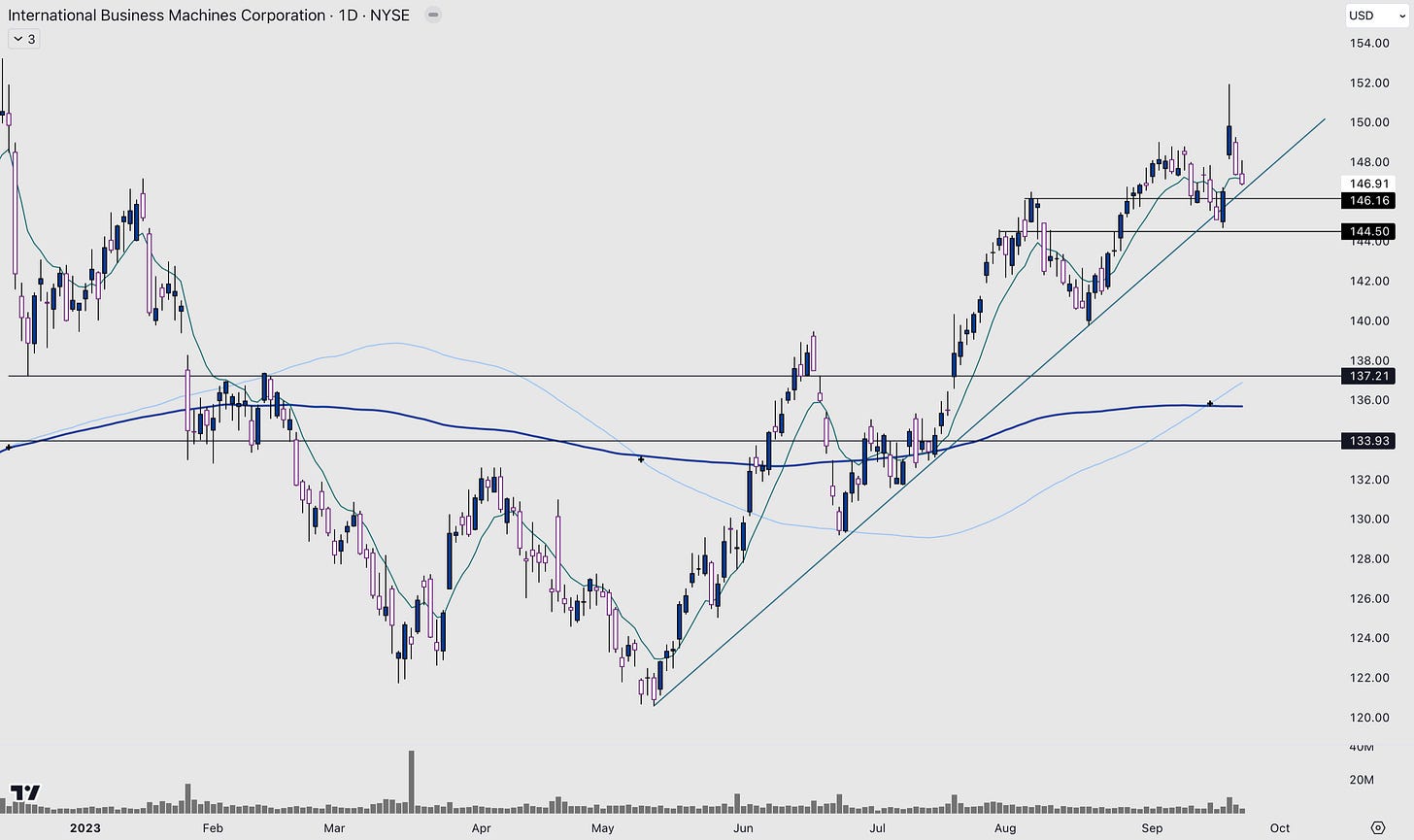
Task: Click the Feb label on time axis
Action: (213, 828)
